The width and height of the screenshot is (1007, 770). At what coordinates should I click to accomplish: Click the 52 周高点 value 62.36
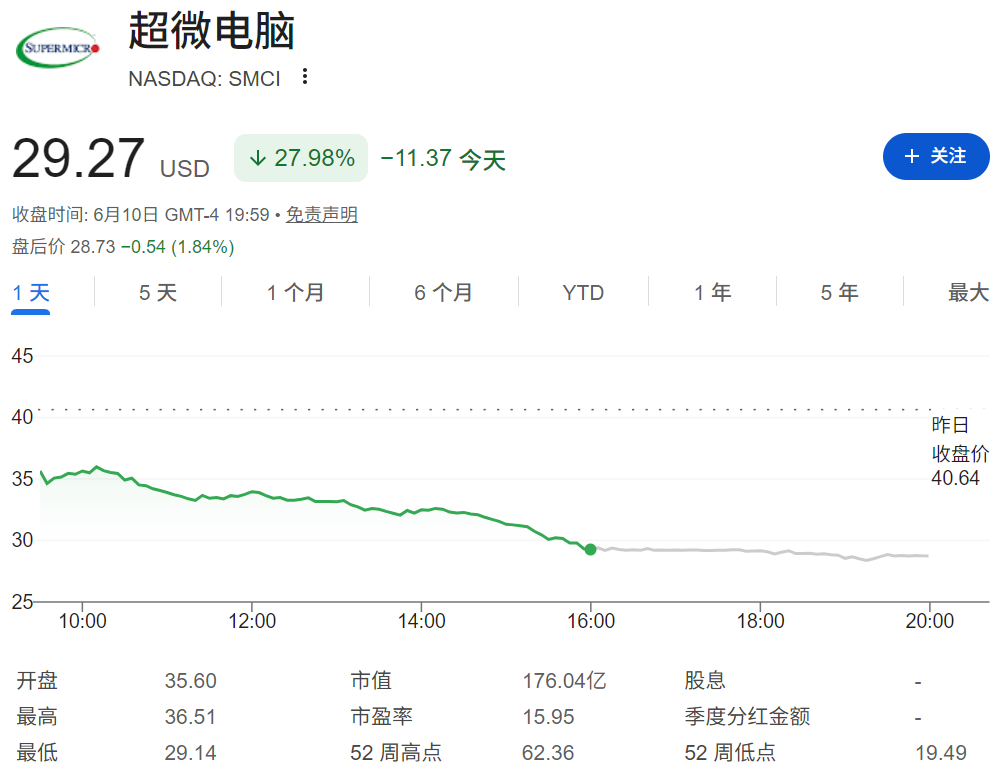pyautogui.click(x=548, y=753)
